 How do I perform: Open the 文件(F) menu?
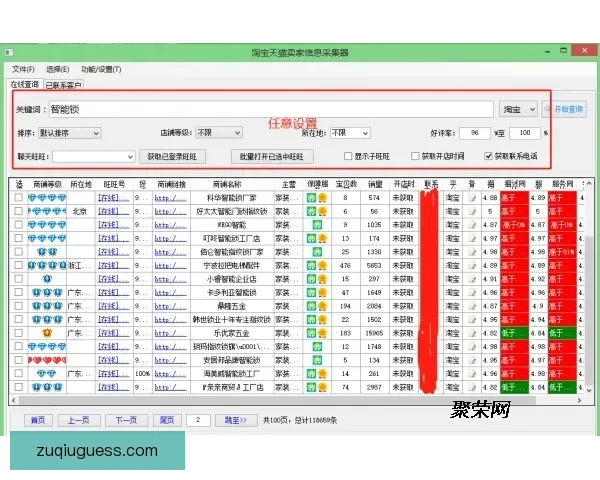[23, 69]
